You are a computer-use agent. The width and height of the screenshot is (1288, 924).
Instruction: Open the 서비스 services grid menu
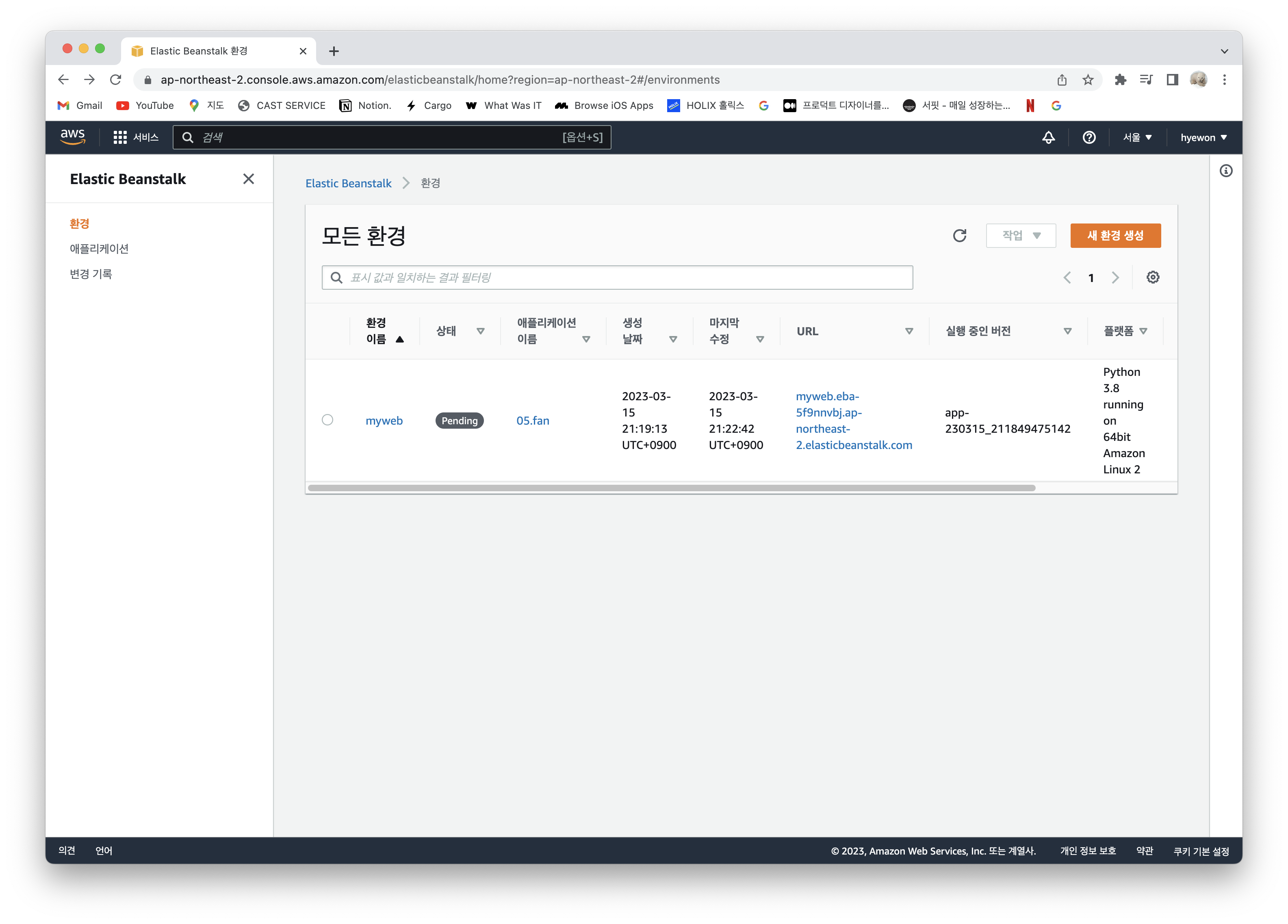tap(136, 137)
